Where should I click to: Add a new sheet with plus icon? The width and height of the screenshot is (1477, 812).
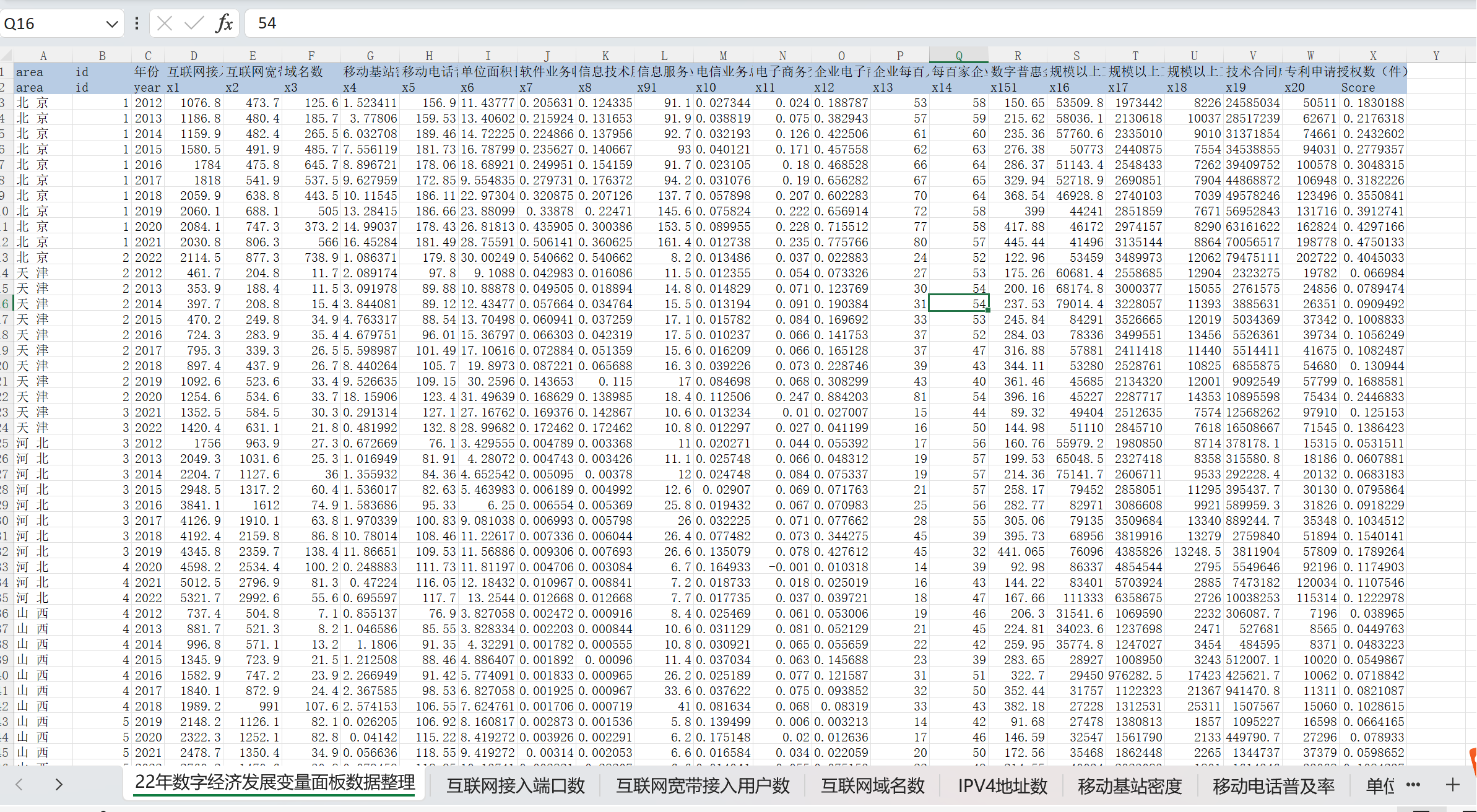(x=1452, y=785)
